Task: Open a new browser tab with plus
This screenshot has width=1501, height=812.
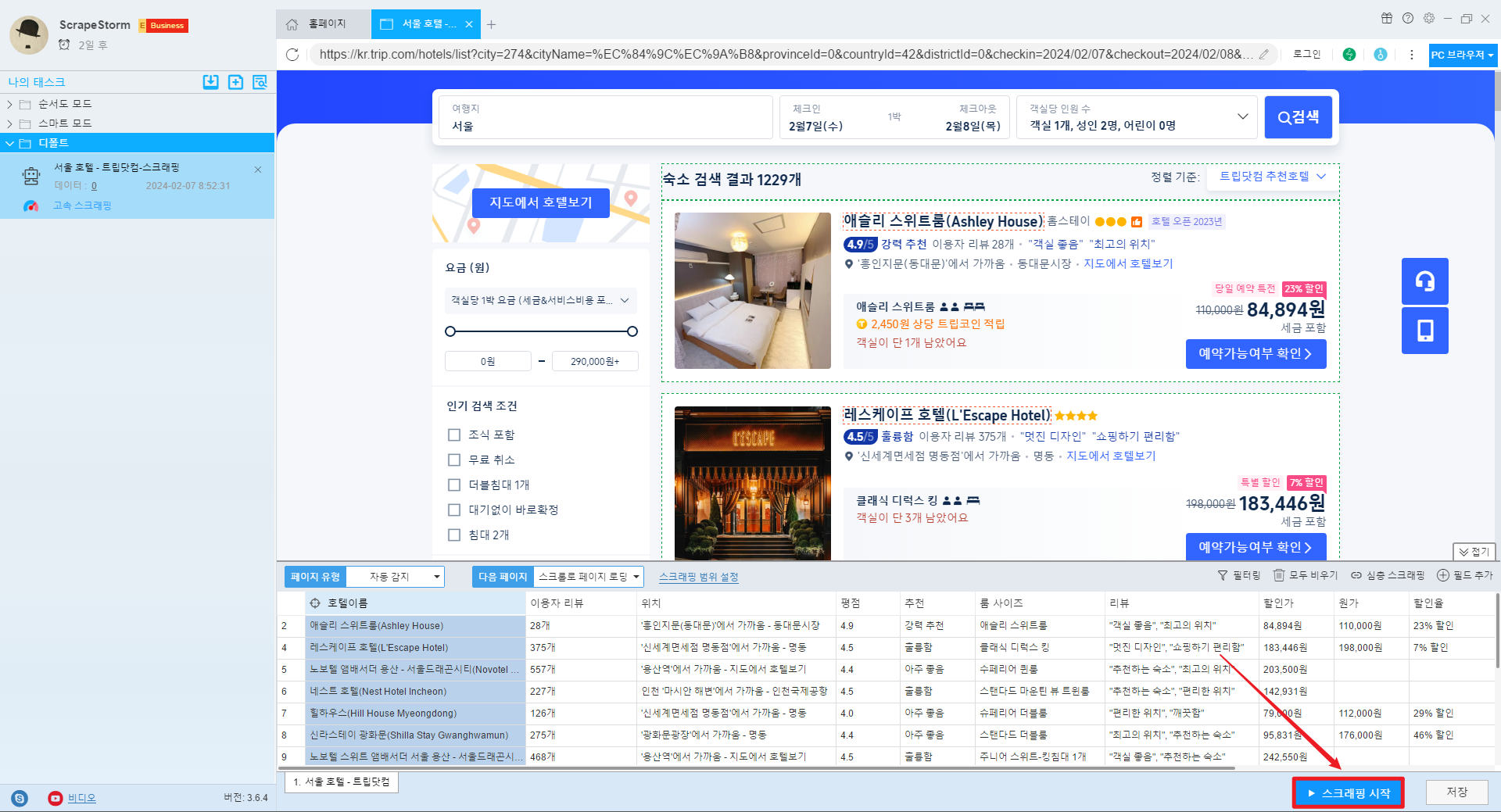Action: [491, 24]
